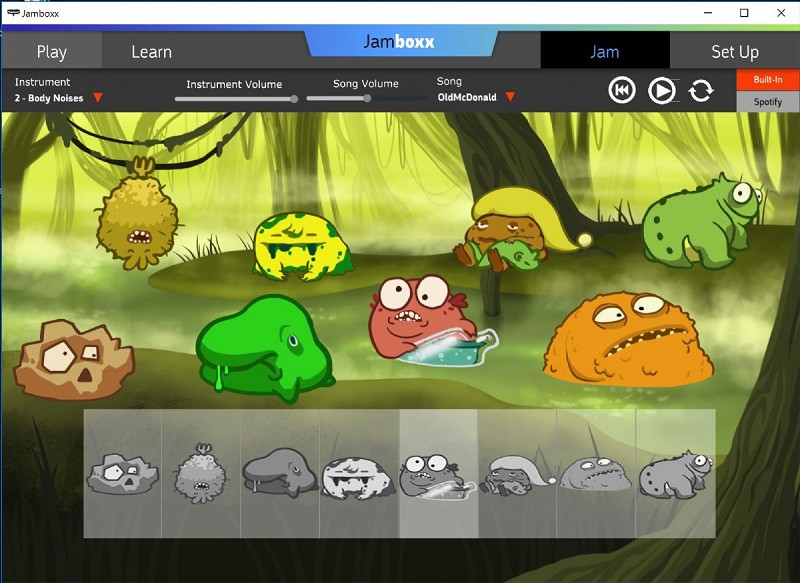Tap the hanging furry yellow creature
Screen dimensions: 800x583
tap(138, 217)
